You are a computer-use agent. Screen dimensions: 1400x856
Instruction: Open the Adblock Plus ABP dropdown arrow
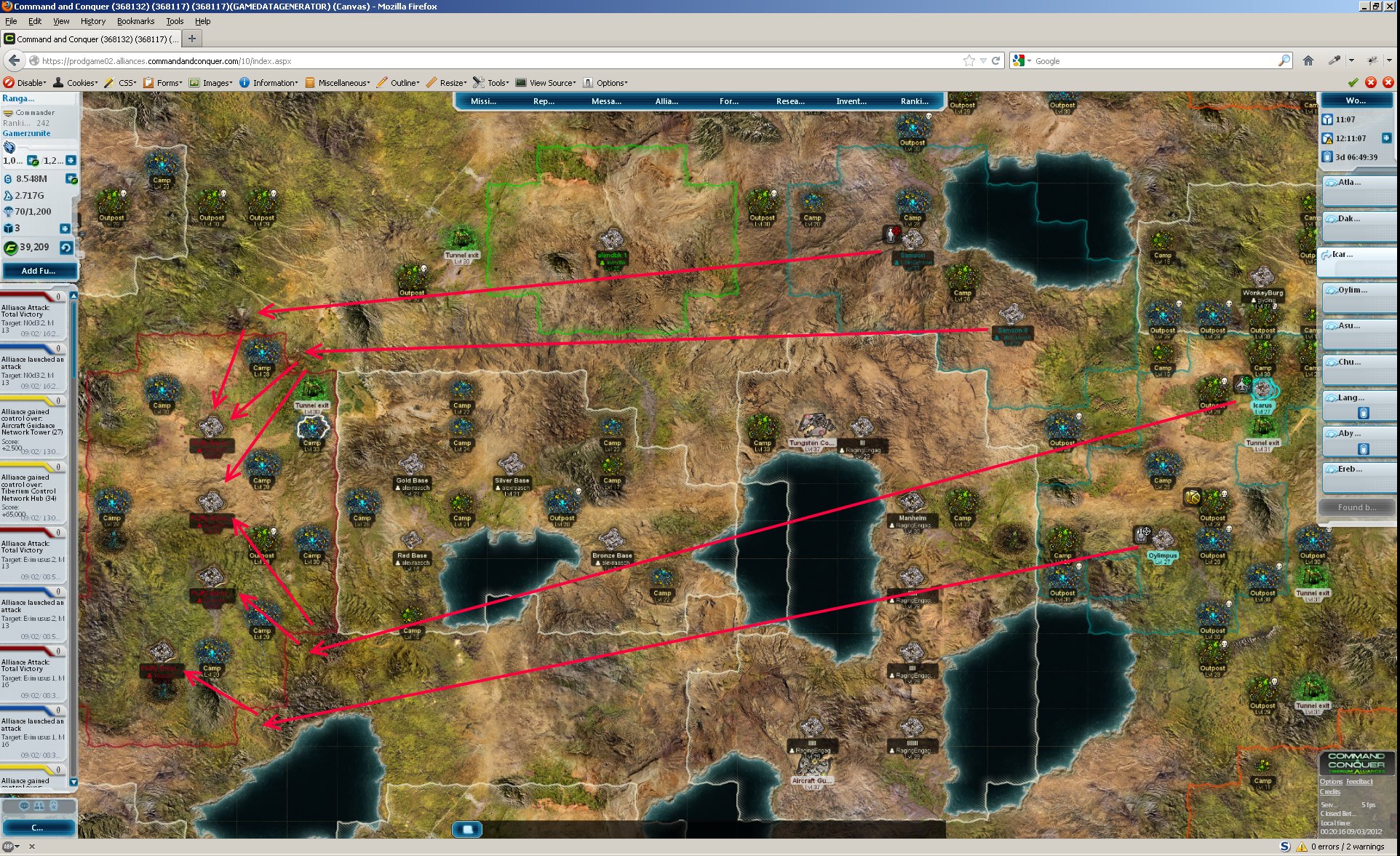18,847
